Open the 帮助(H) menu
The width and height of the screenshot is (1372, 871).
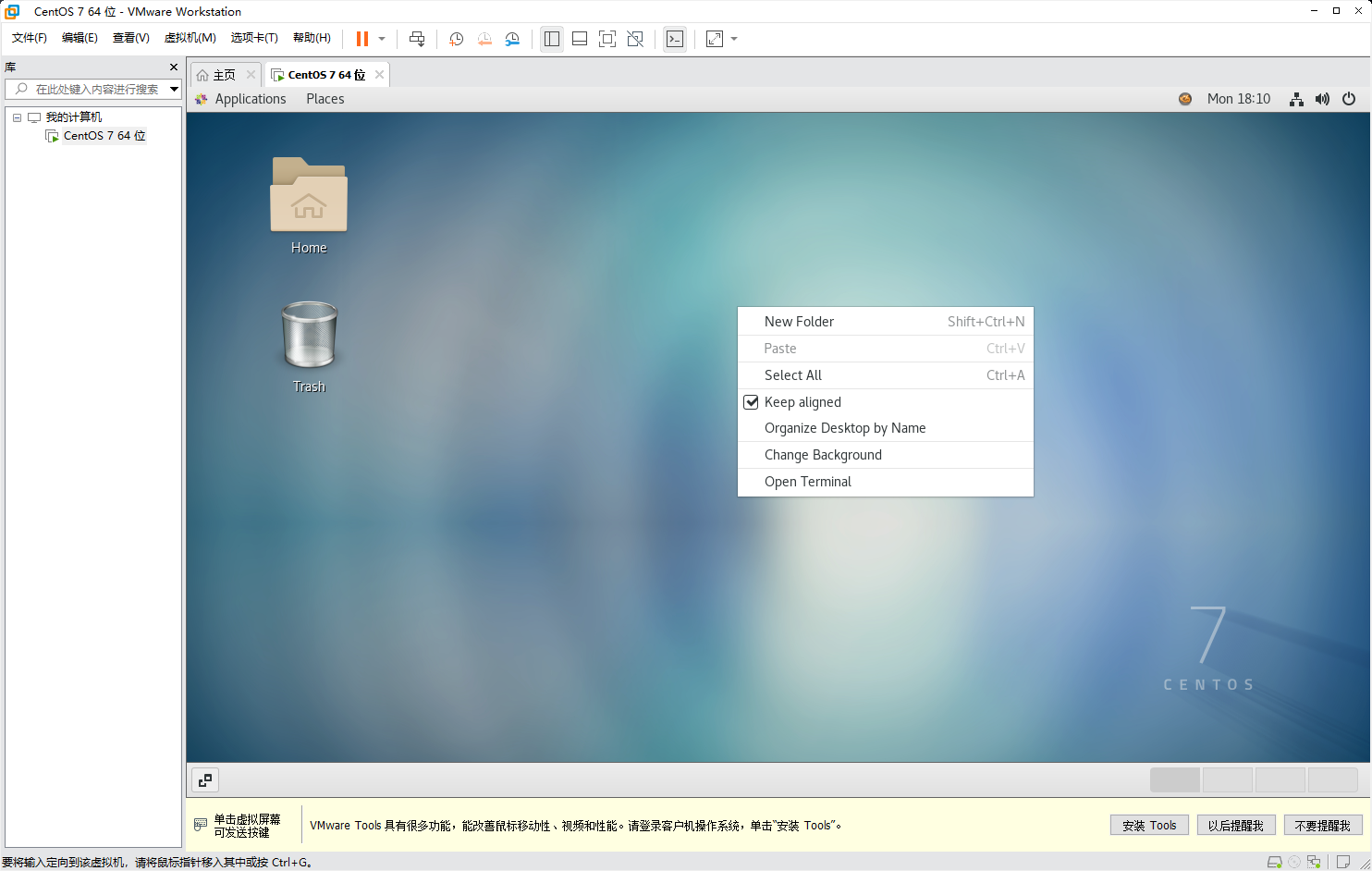pos(312,38)
